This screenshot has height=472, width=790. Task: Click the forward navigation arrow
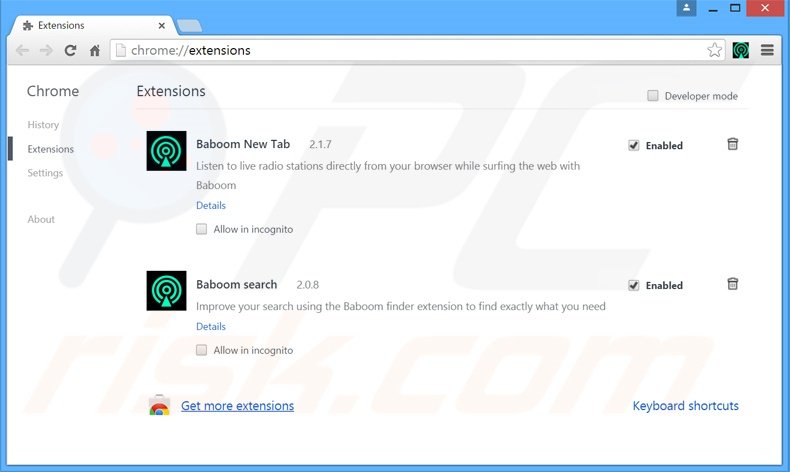pyautogui.click(x=46, y=50)
